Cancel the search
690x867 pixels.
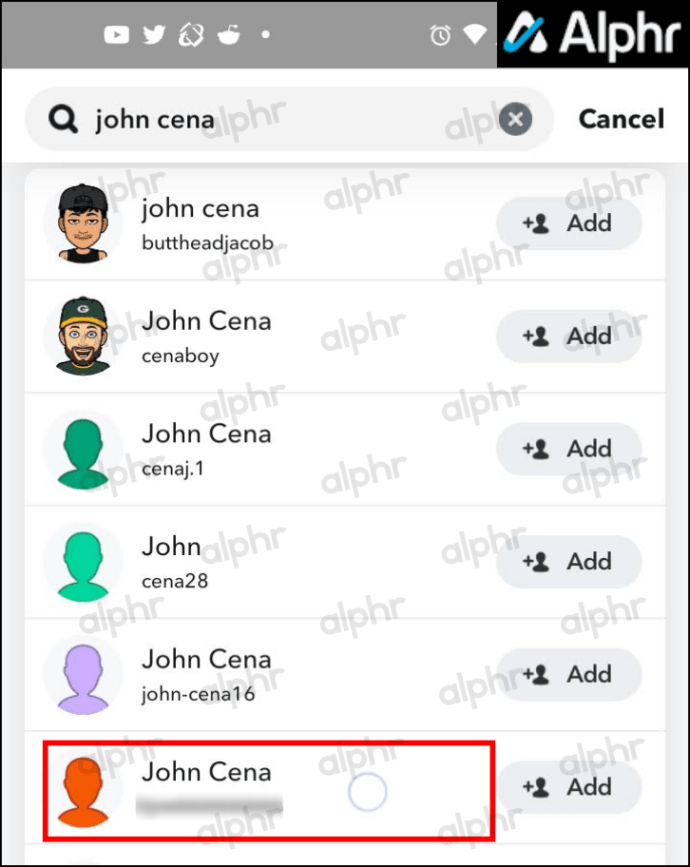click(621, 119)
